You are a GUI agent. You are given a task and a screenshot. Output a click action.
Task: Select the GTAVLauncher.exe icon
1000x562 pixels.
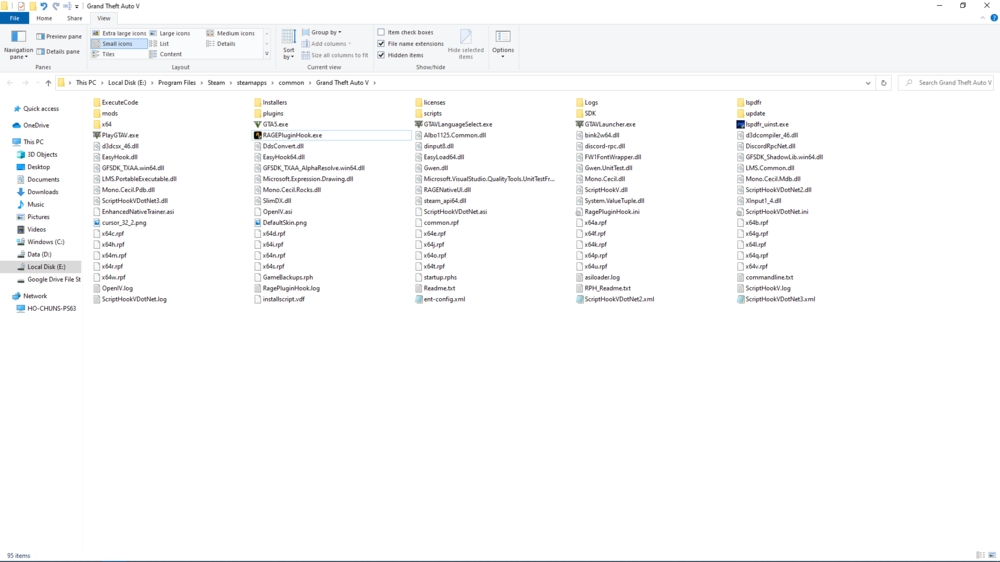click(580, 124)
